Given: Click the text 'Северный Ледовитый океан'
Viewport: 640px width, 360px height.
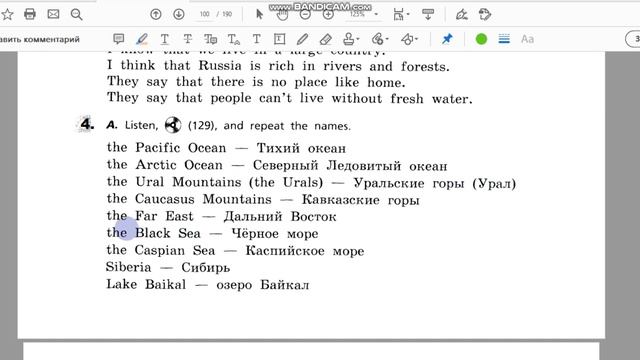Looking at the screenshot, I should [x=350, y=166].
